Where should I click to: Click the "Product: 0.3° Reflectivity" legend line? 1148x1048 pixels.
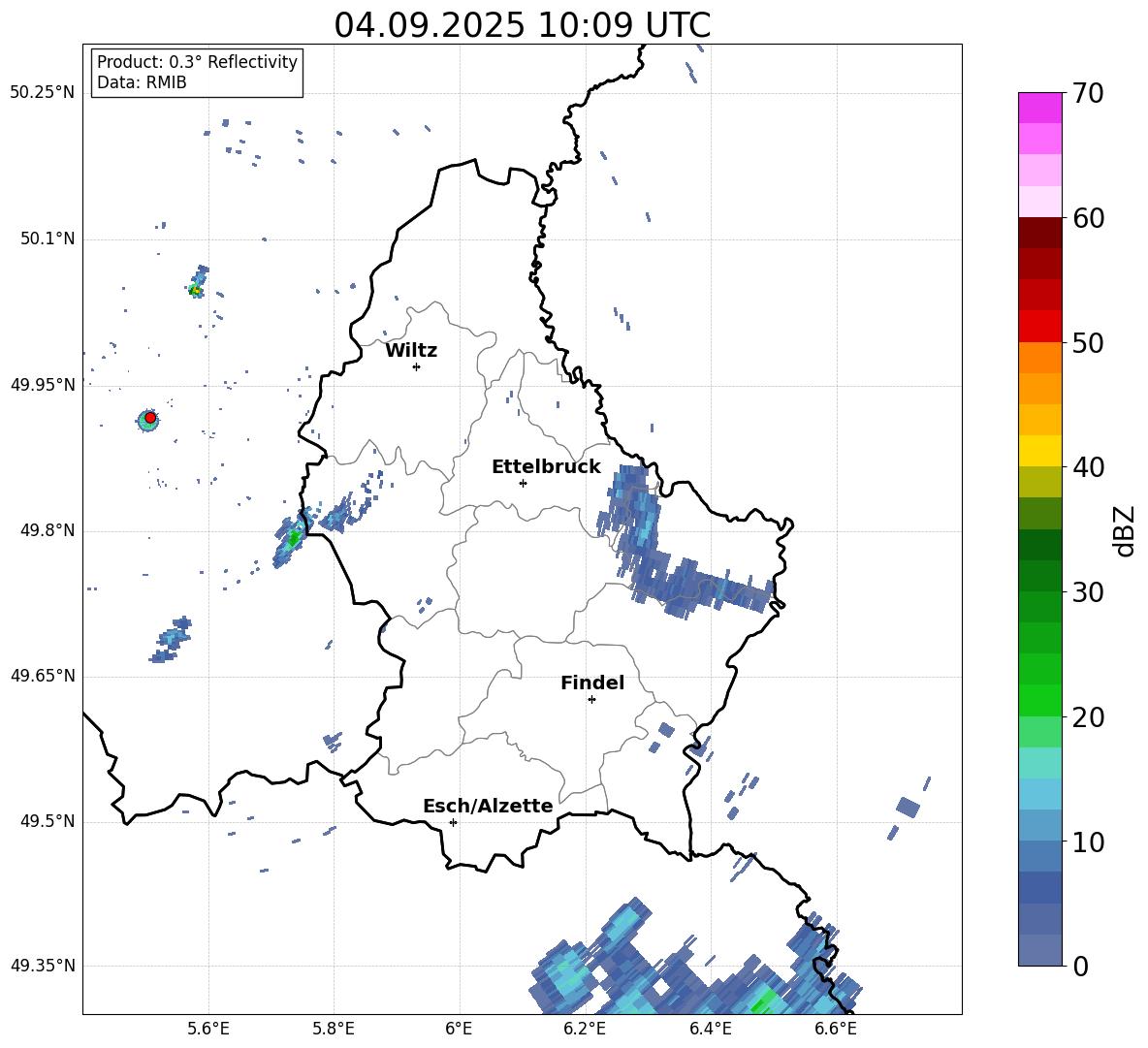click(197, 62)
